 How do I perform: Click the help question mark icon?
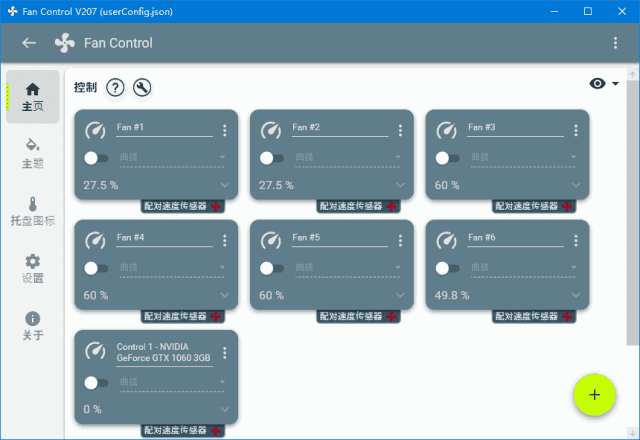pyautogui.click(x=115, y=88)
